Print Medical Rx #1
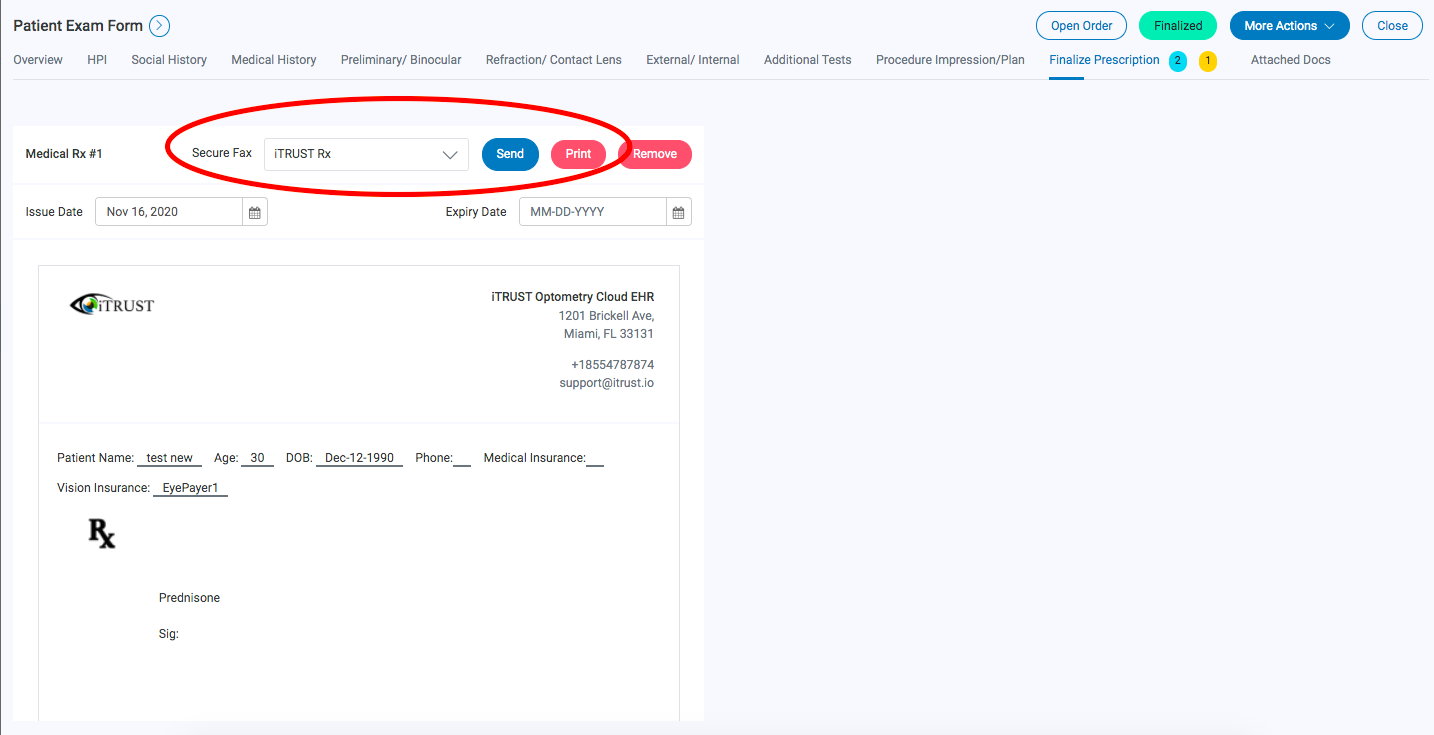 (x=578, y=154)
